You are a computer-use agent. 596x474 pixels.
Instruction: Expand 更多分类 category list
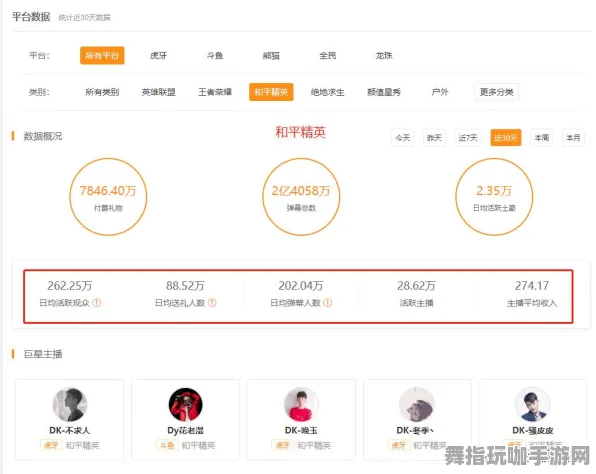point(496,92)
